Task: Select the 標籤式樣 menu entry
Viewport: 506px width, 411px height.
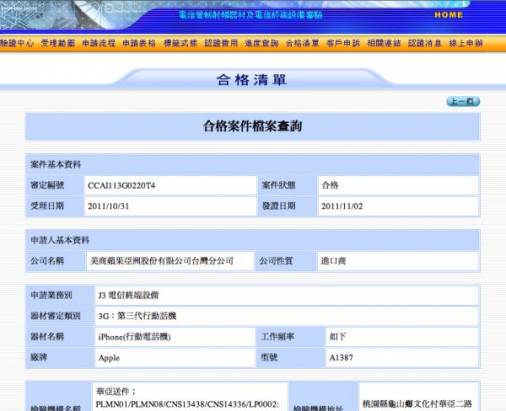Action: (180, 43)
